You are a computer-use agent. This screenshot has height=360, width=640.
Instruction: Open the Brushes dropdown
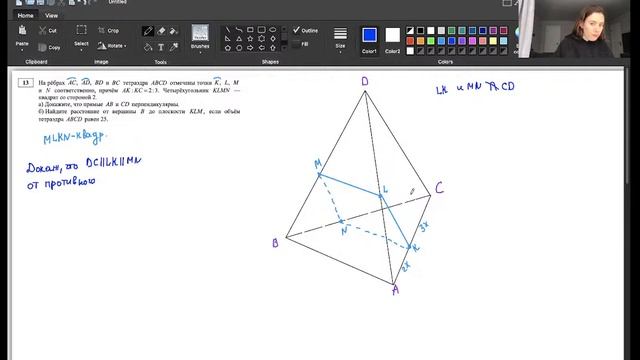pos(200,52)
